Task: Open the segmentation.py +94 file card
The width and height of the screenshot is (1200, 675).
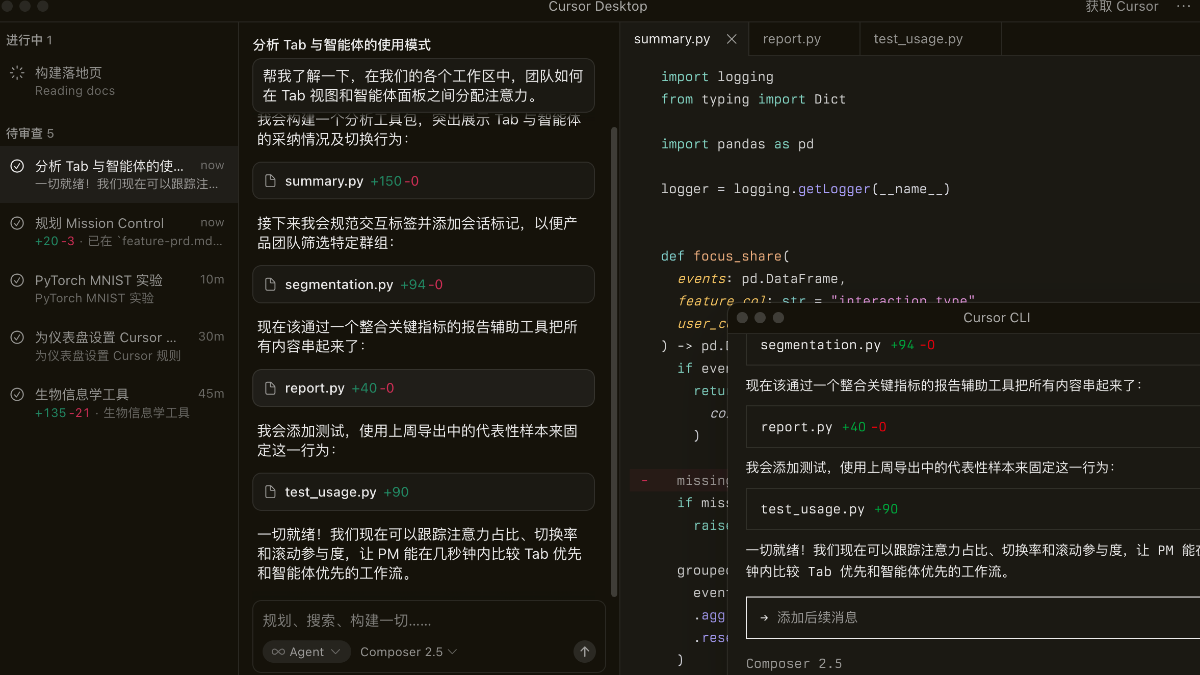Action: (x=423, y=284)
